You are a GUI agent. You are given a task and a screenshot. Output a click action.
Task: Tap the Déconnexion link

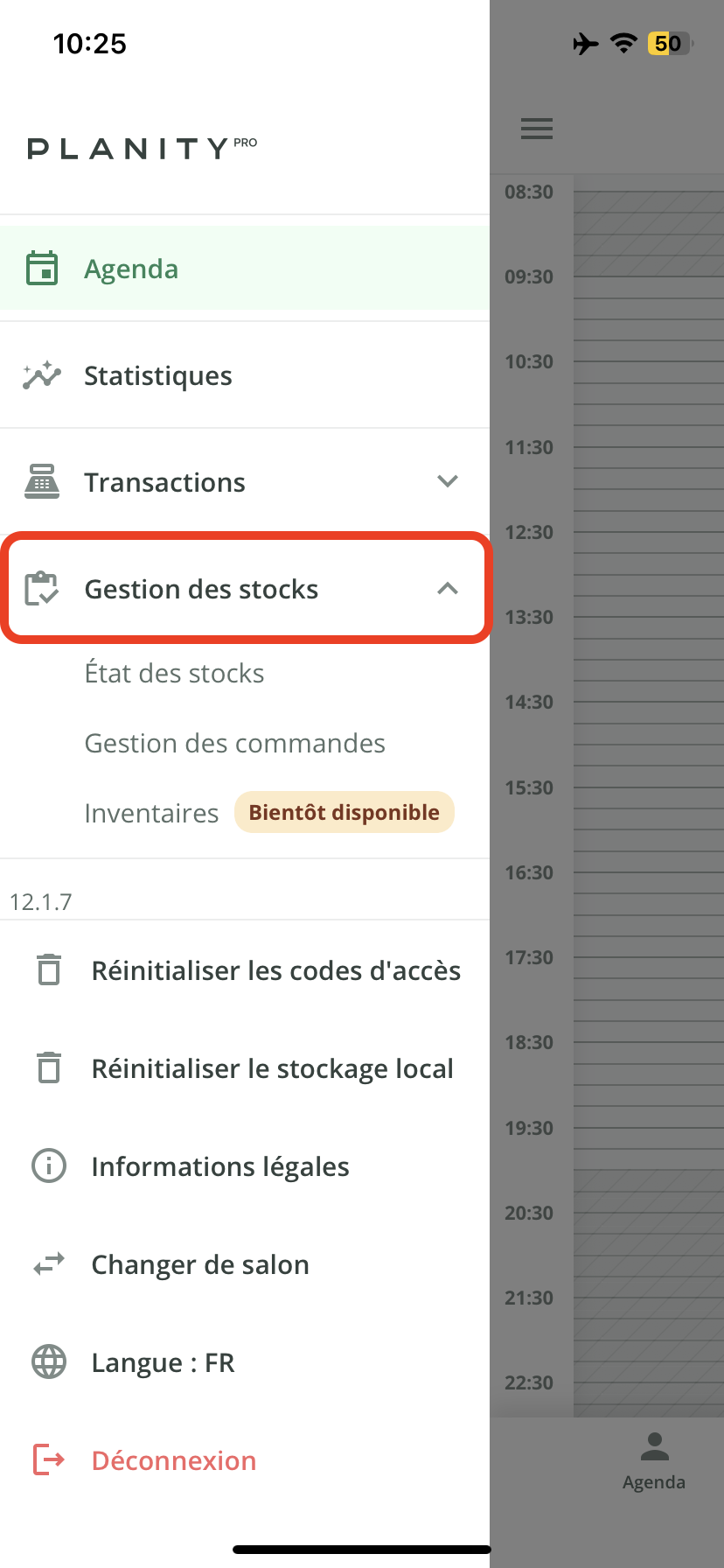(x=174, y=1460)
